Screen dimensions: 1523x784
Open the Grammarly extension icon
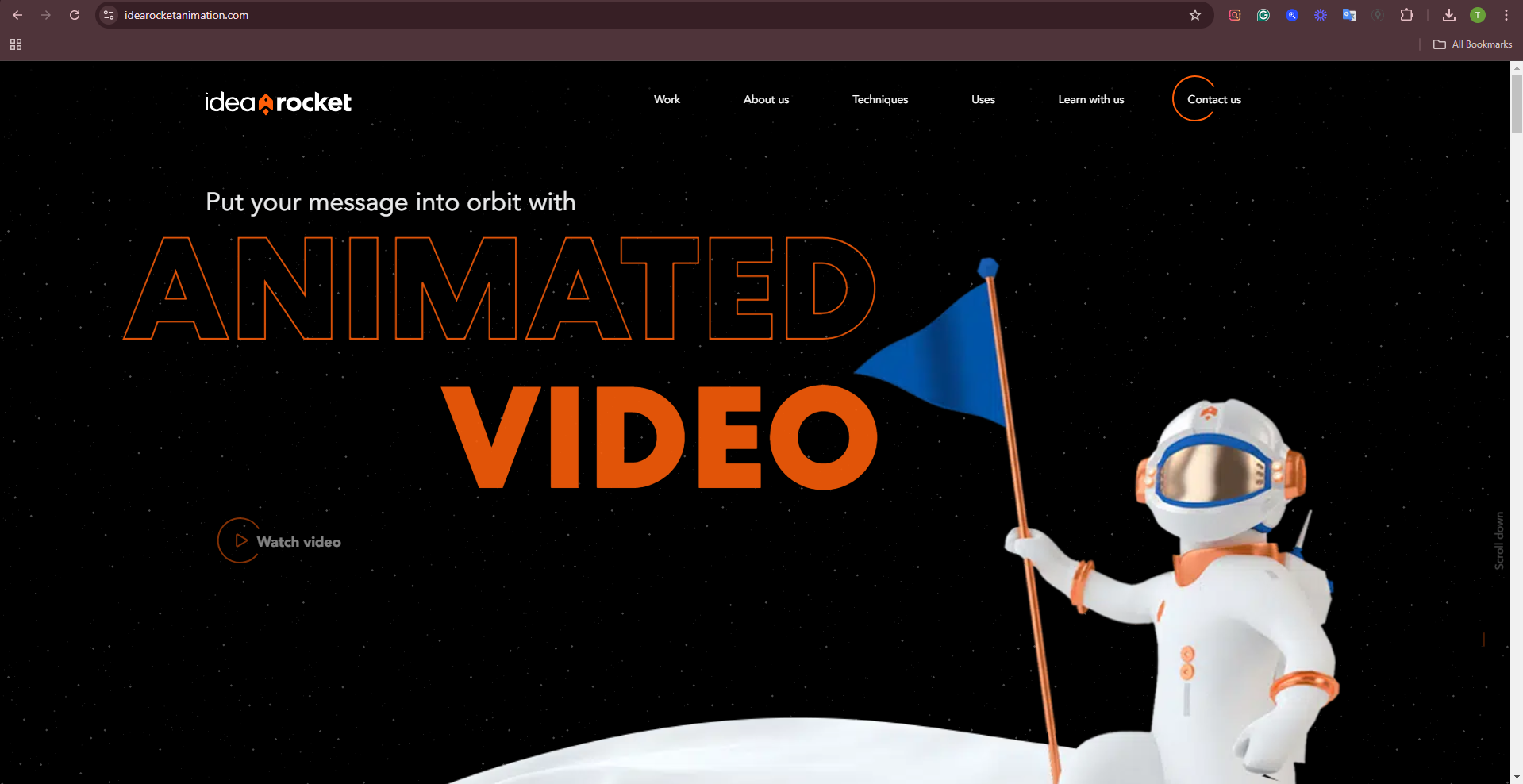pos(1263,15)
